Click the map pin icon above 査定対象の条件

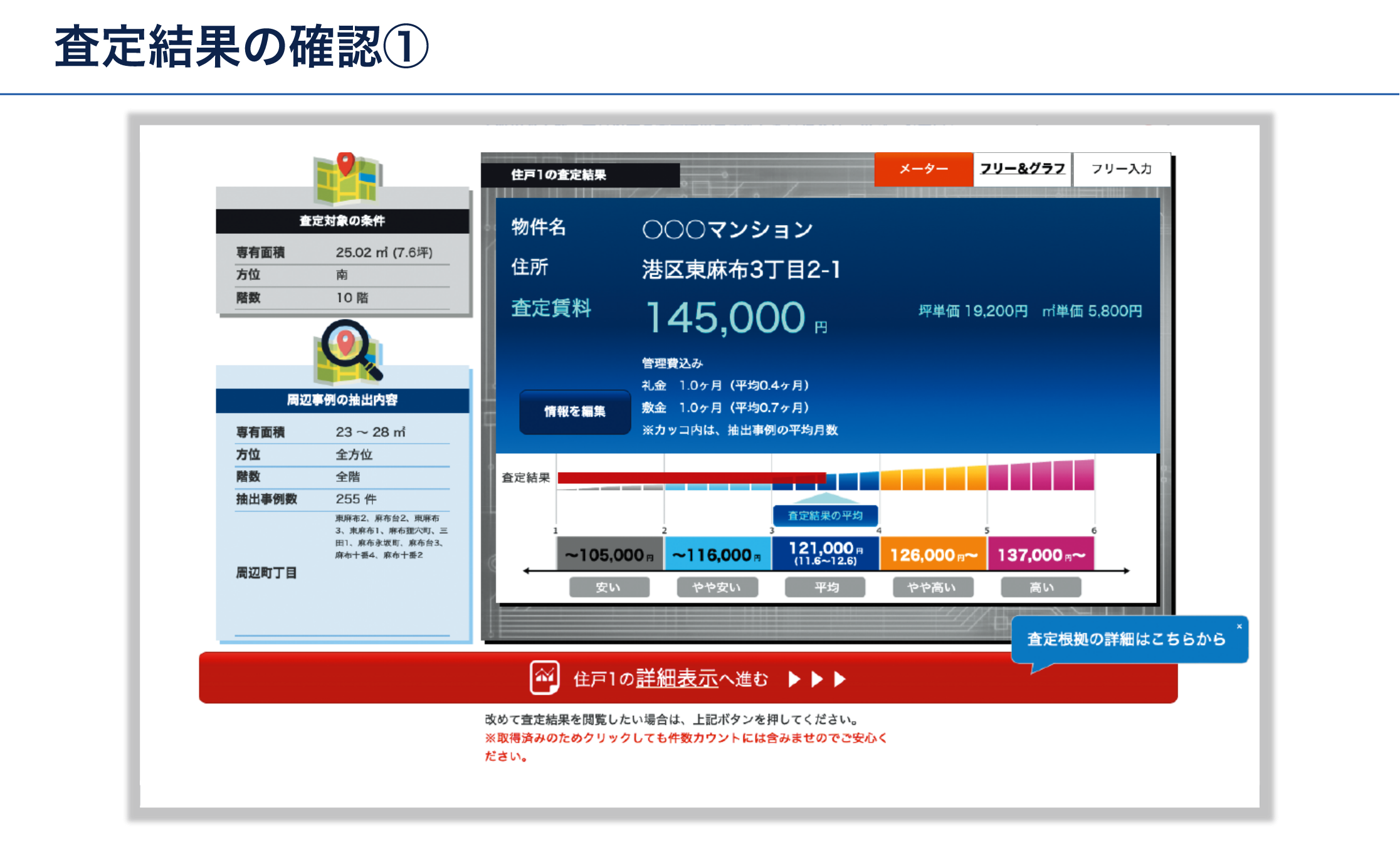pyautogui.click(x=348, y=179)
